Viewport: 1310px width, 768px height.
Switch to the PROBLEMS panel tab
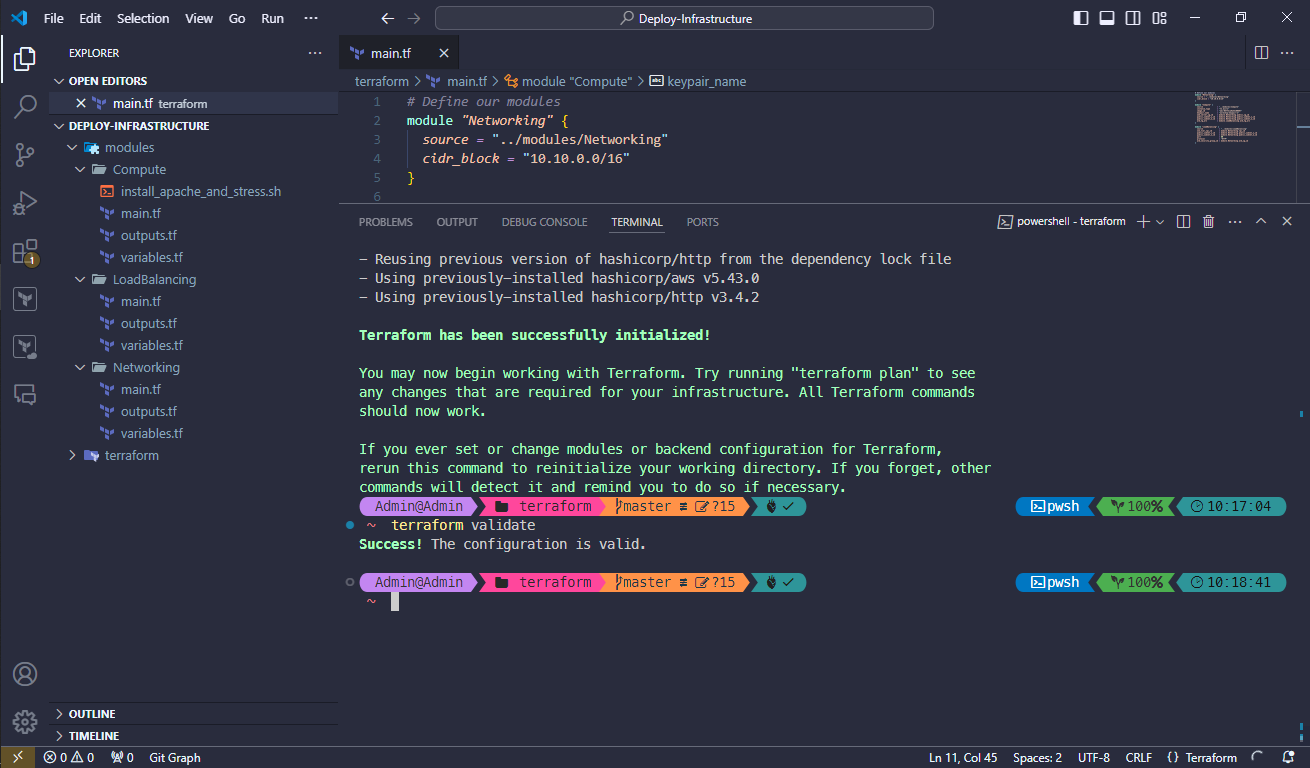pos(386,222)
